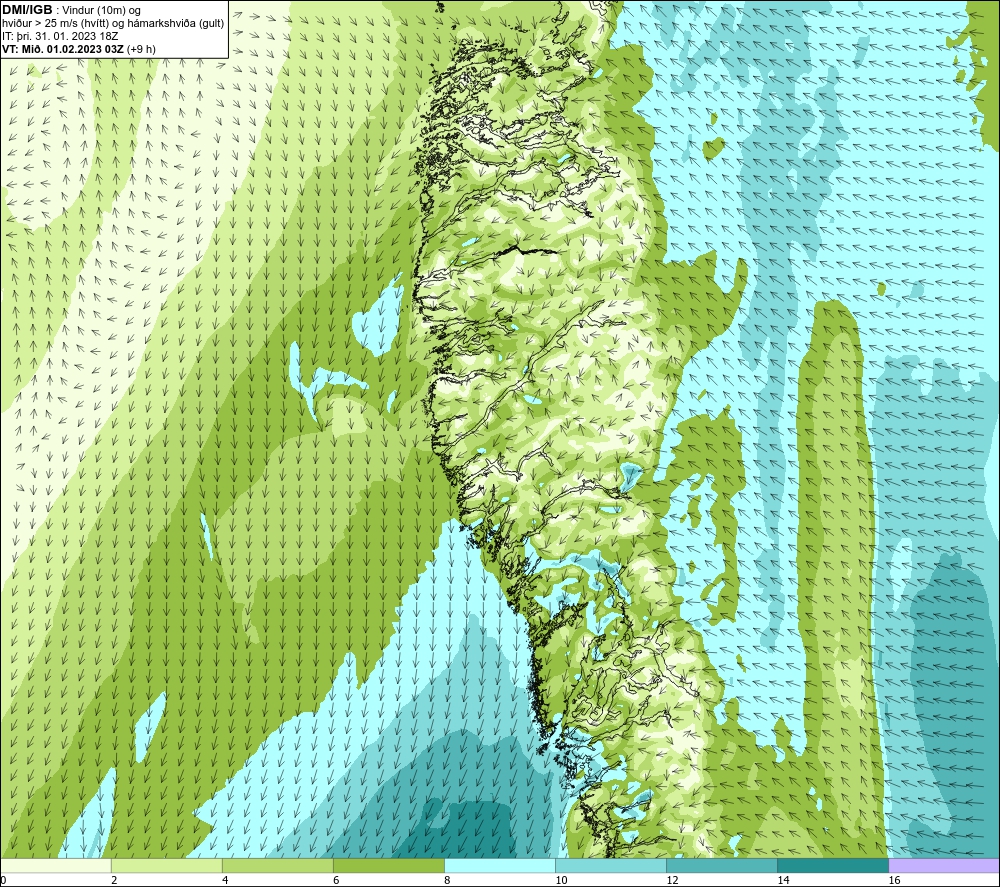This screenshot has width=1000, height=887.
Task: Click the 'IT: þri. 31. 01. 2023 18Z' line
Action: [61, 36]
